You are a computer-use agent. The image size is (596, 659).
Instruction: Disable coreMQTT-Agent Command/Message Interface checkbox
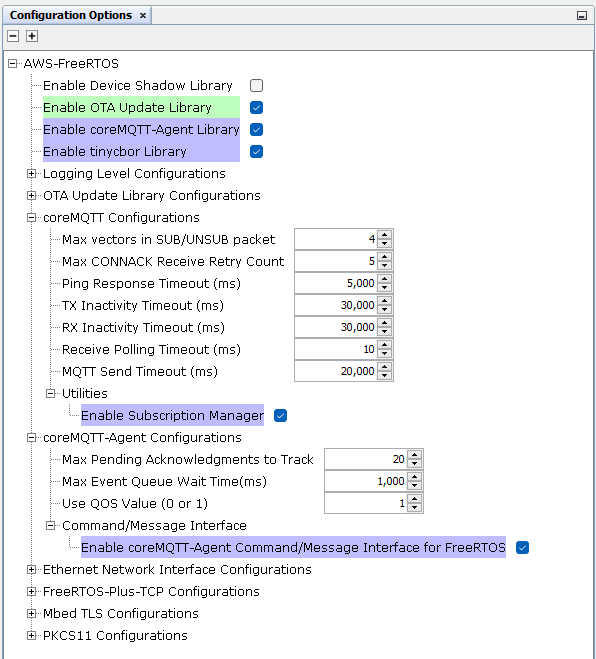coord(522,548)
